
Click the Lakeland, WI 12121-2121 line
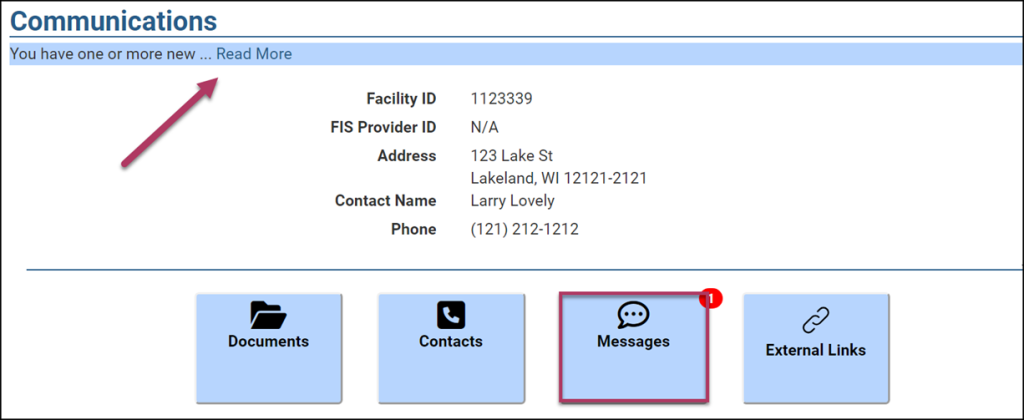558,178
